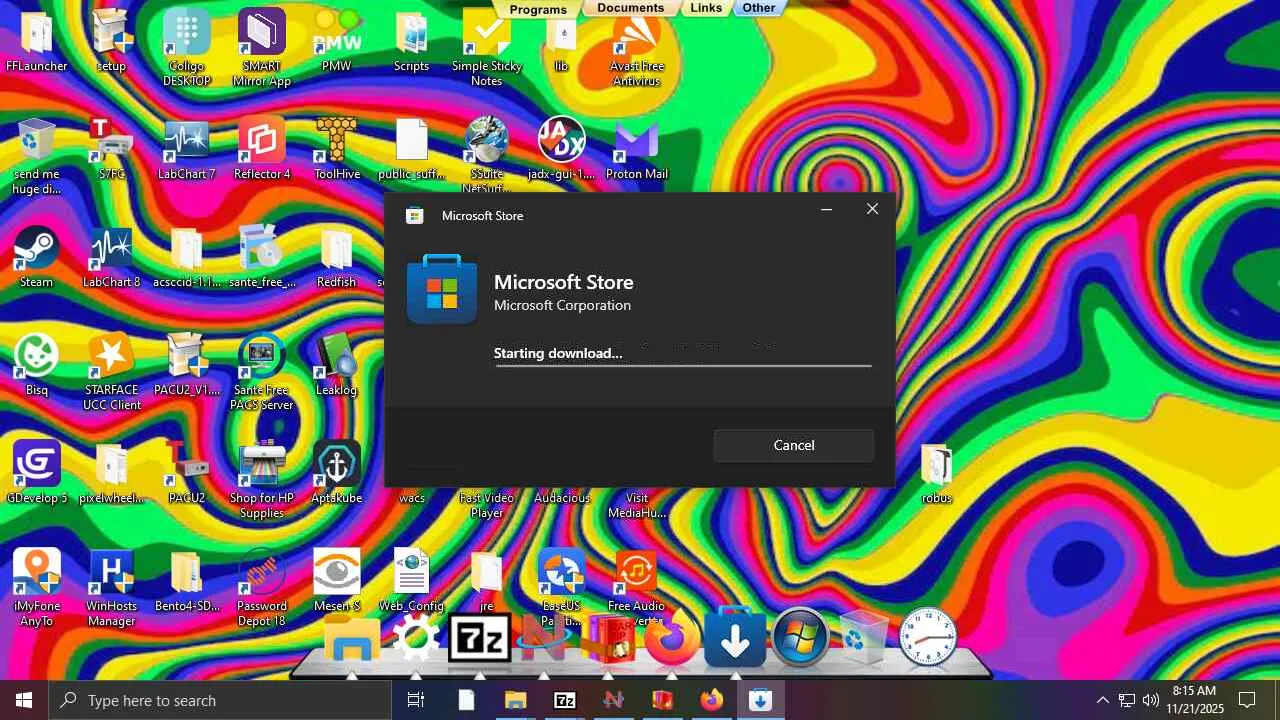
Task: Click the Password Depot 18 icon
Action: [262, 589]
